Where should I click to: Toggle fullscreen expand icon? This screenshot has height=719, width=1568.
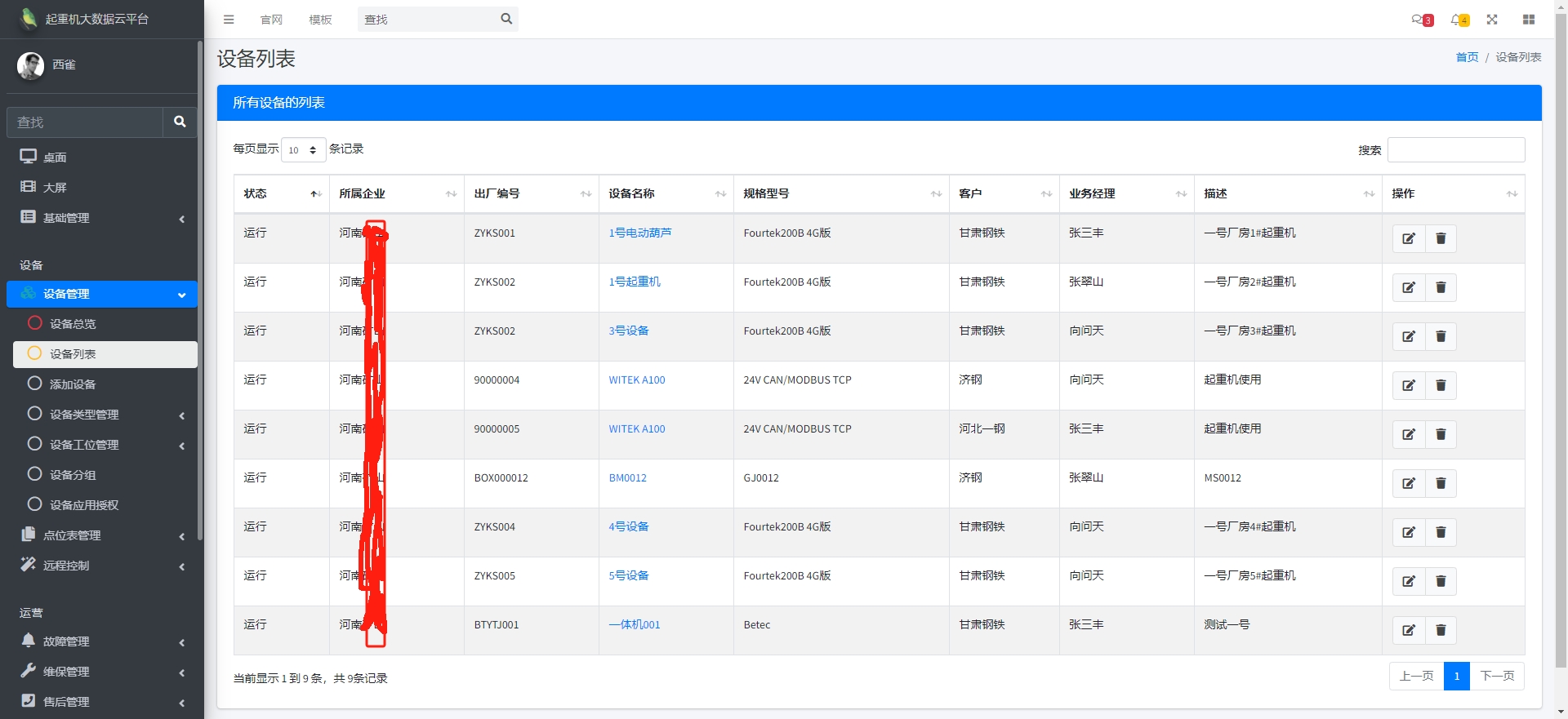click(1492, 20)
